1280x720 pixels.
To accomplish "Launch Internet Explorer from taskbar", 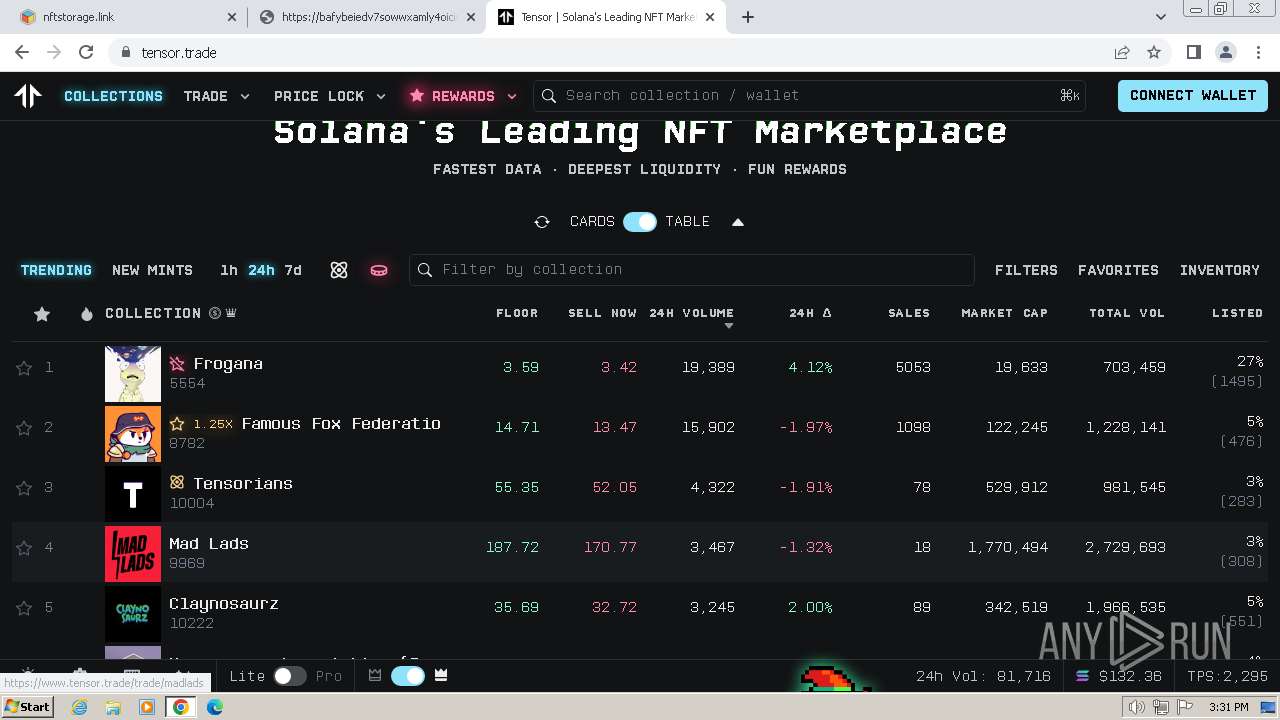I will 79,707.
